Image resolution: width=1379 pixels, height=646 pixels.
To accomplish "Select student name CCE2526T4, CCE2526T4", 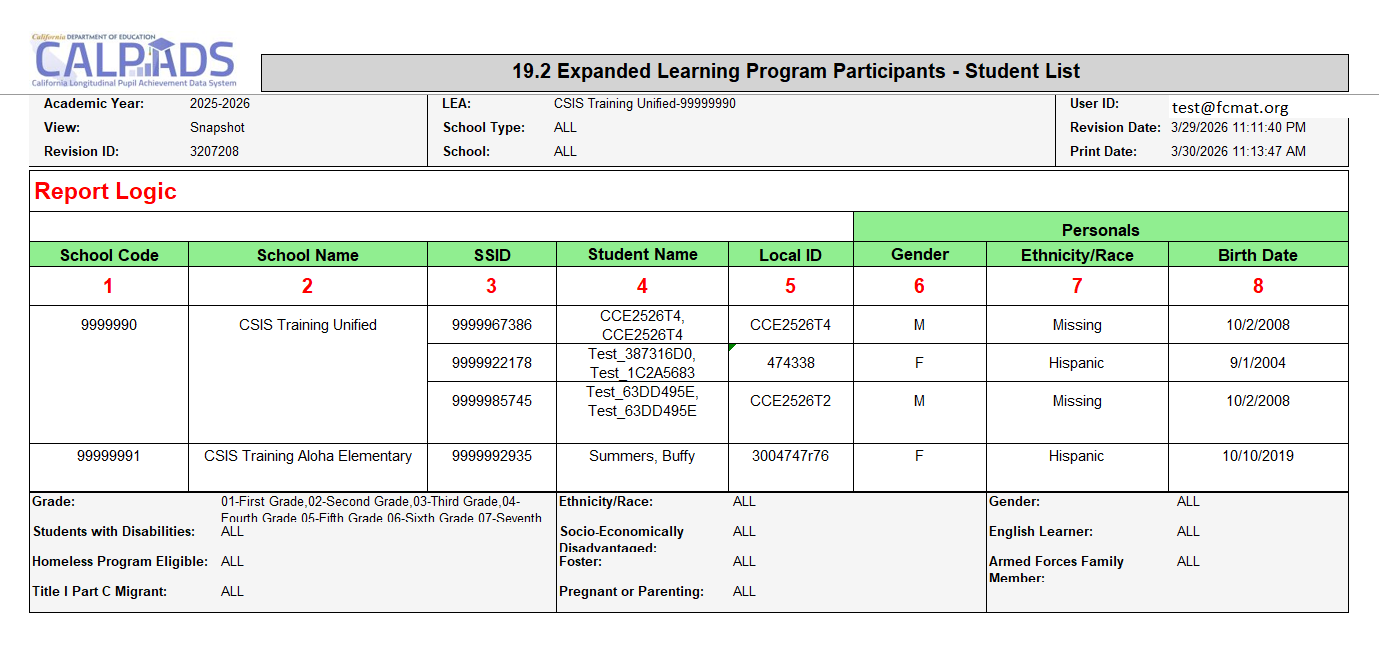I will [642, 325].
